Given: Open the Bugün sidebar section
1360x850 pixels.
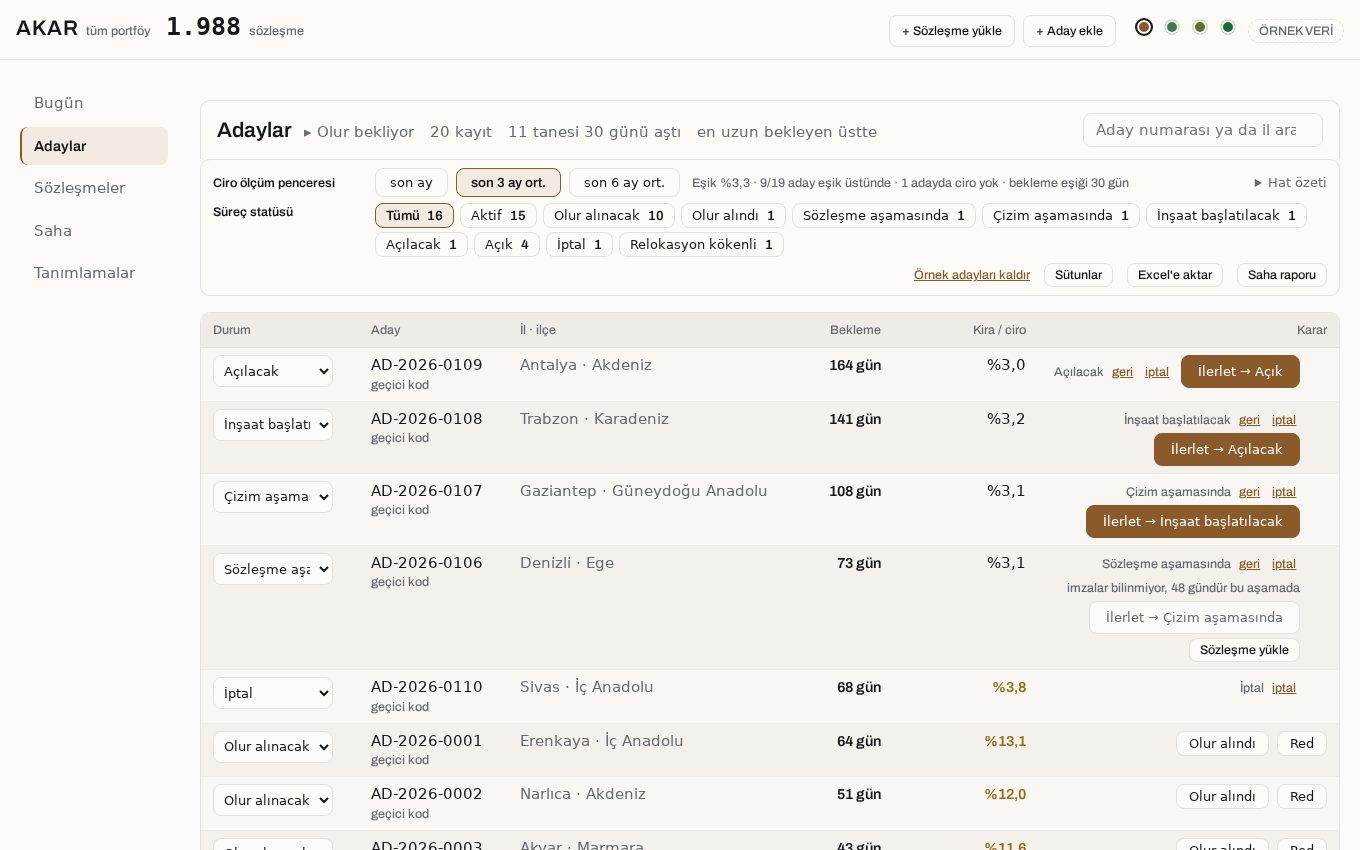Looking at the screenshot, I should point(94,103).
